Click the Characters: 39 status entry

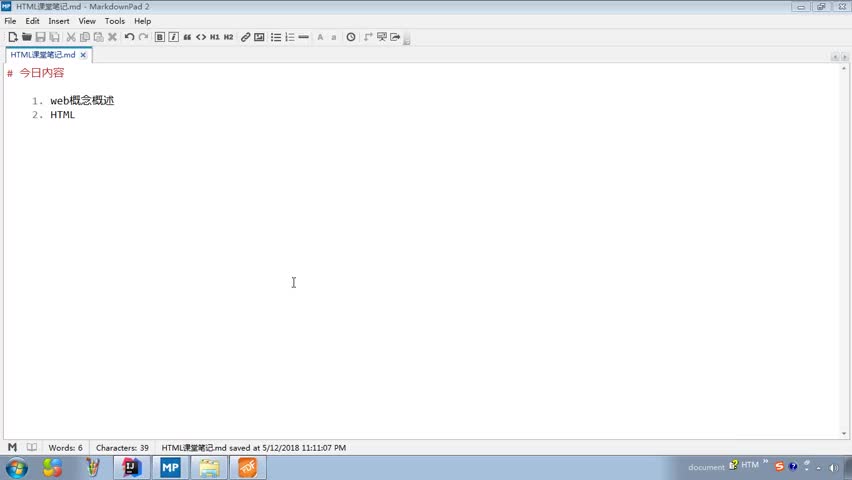pos(122,448)
